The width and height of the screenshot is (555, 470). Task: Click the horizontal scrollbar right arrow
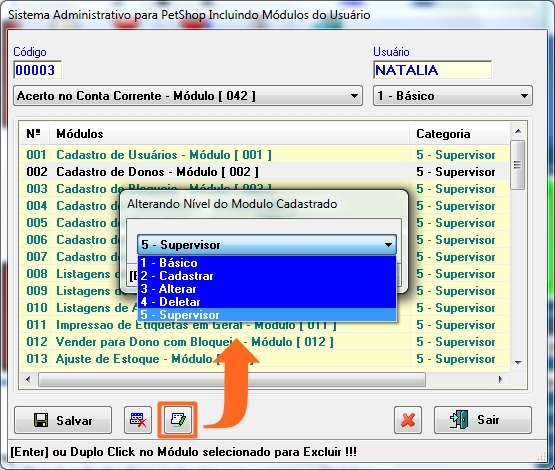point(500,379)
